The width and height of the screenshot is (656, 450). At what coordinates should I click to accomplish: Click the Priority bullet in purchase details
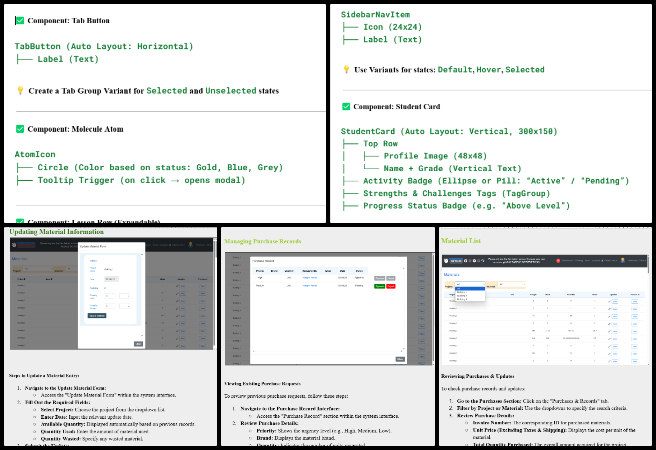[323, 431]
